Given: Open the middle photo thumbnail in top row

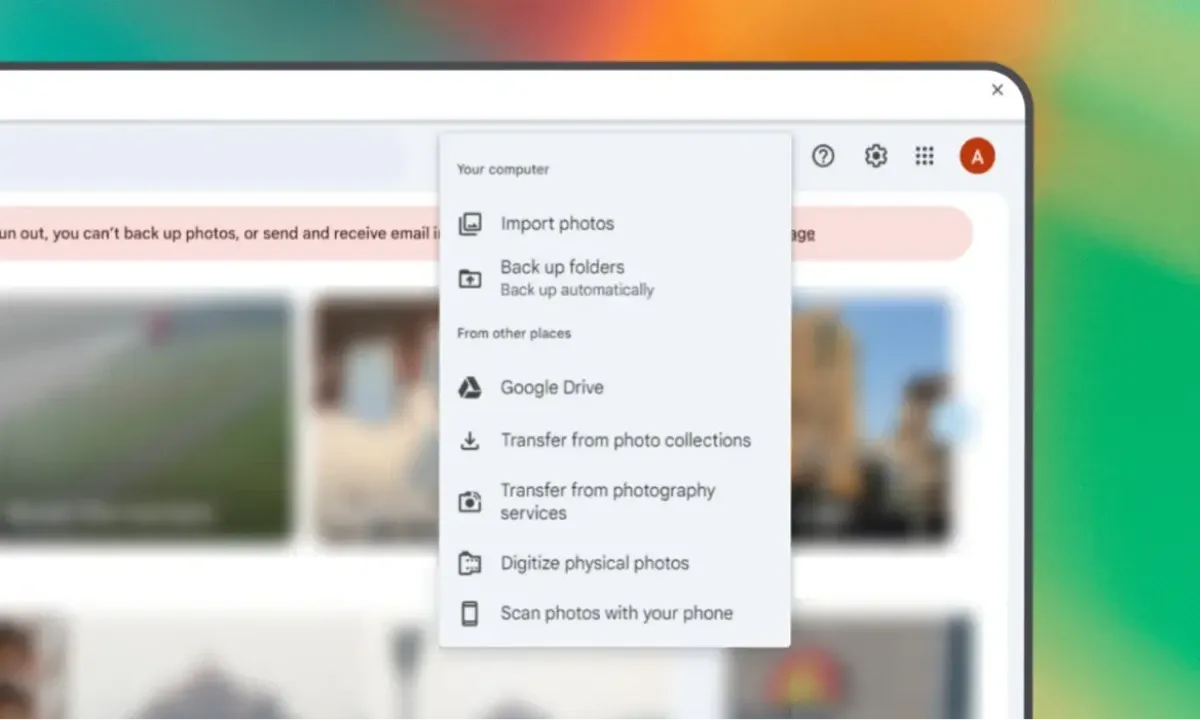Looking at the screenshot, I should [x=375, y=418].
